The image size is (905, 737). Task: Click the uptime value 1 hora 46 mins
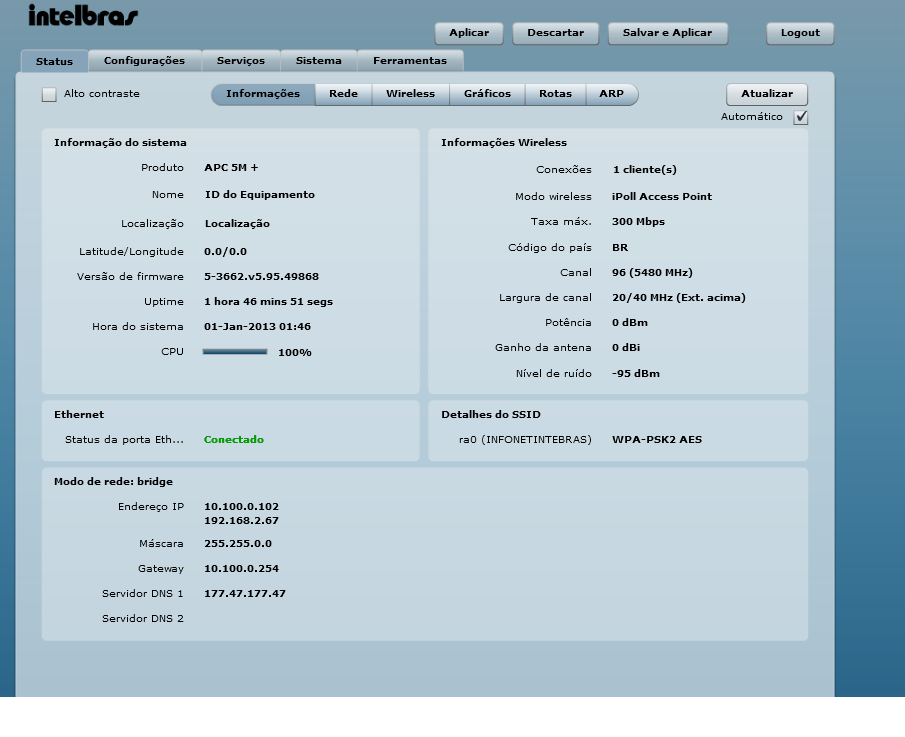(x=268, y=302)
